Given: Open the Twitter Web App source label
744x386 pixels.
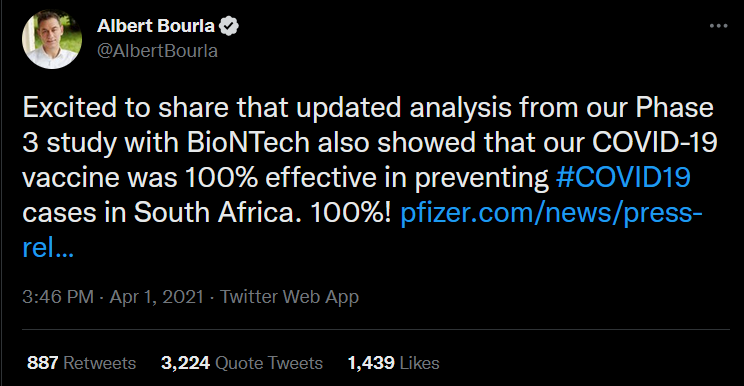Looking at the screenshot, I should pyautogui.click(x=289, y=297).
